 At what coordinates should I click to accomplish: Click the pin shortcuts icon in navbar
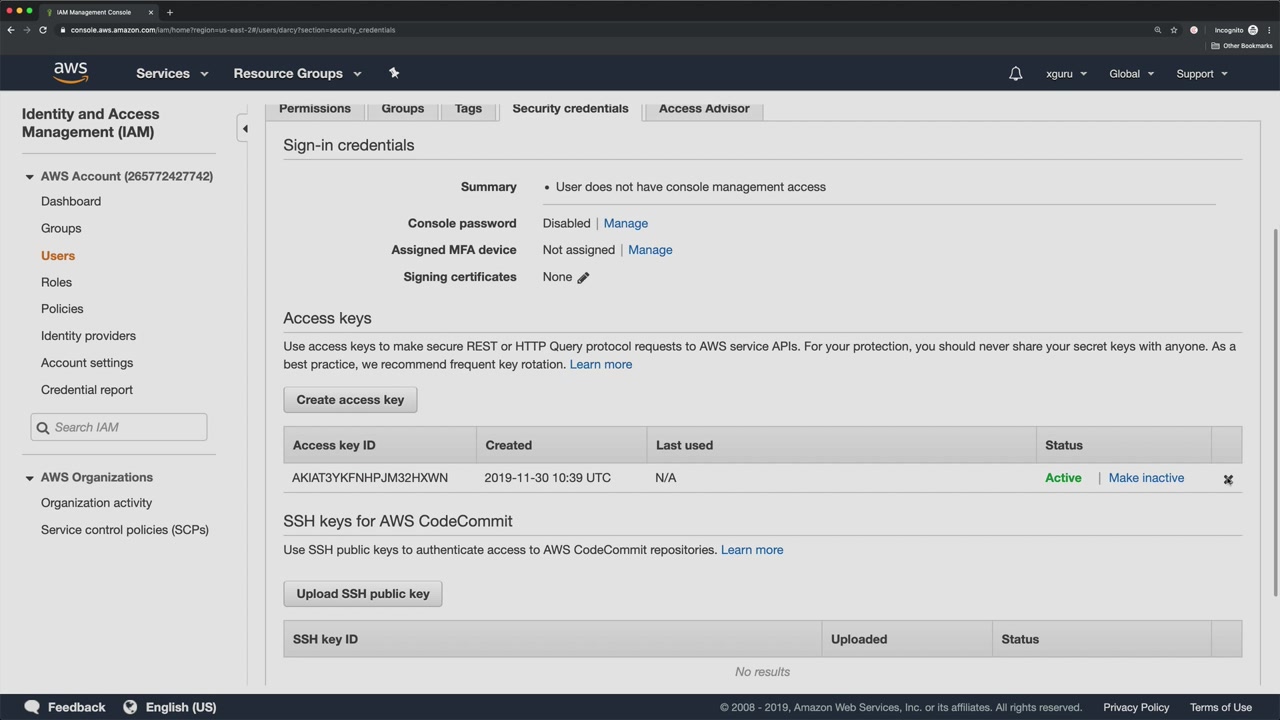coord(394,73)
